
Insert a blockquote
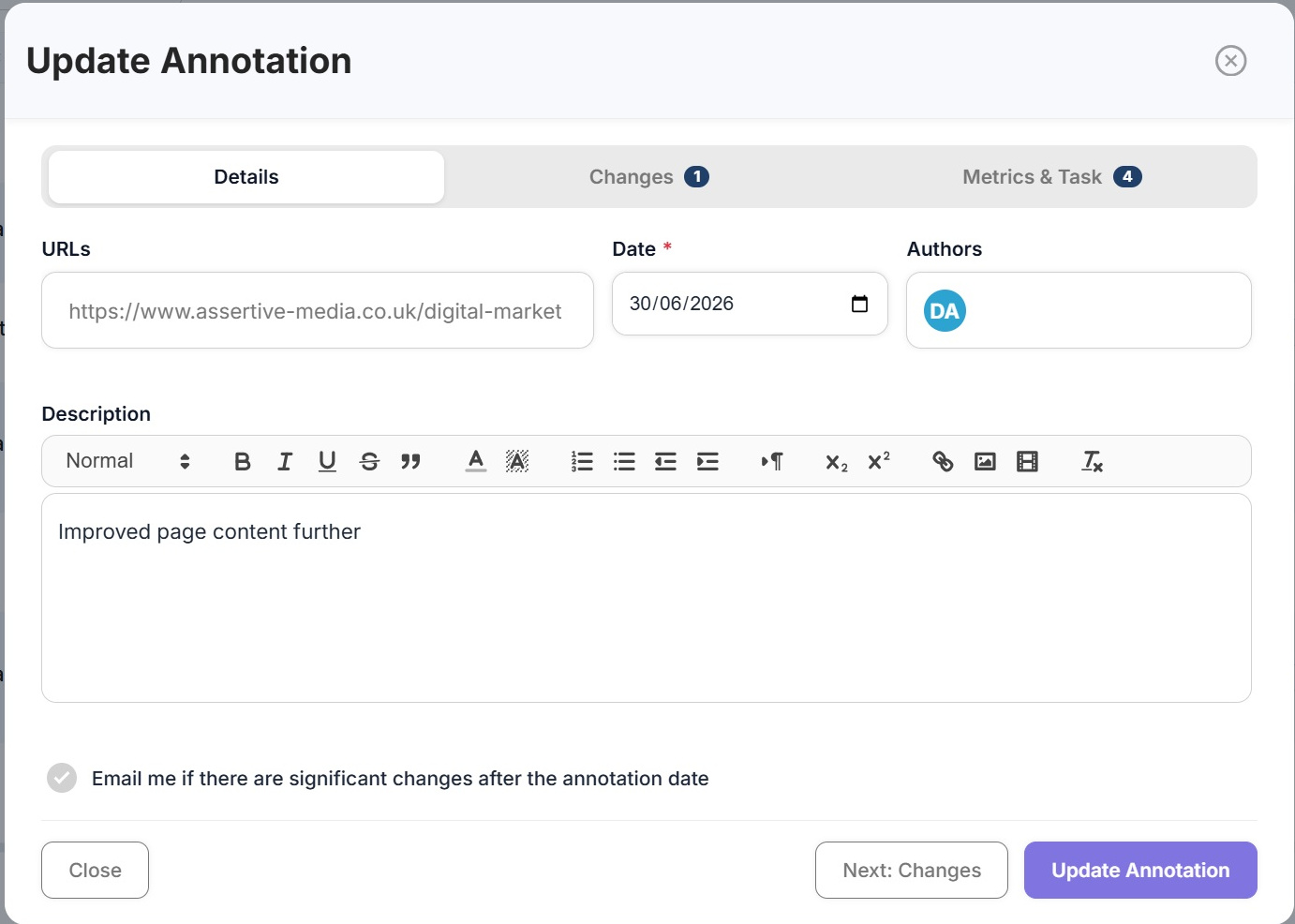(x=410, y=461)
